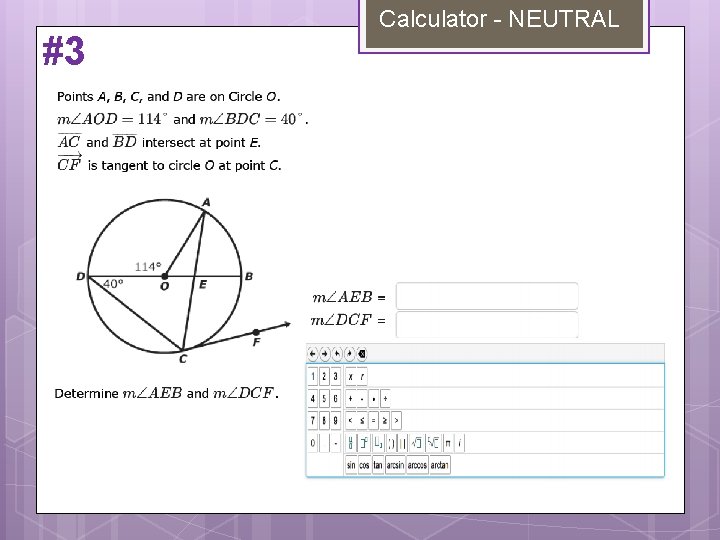
Task: Click the redo curved arrow icon
Action: (x=349, y=354)
